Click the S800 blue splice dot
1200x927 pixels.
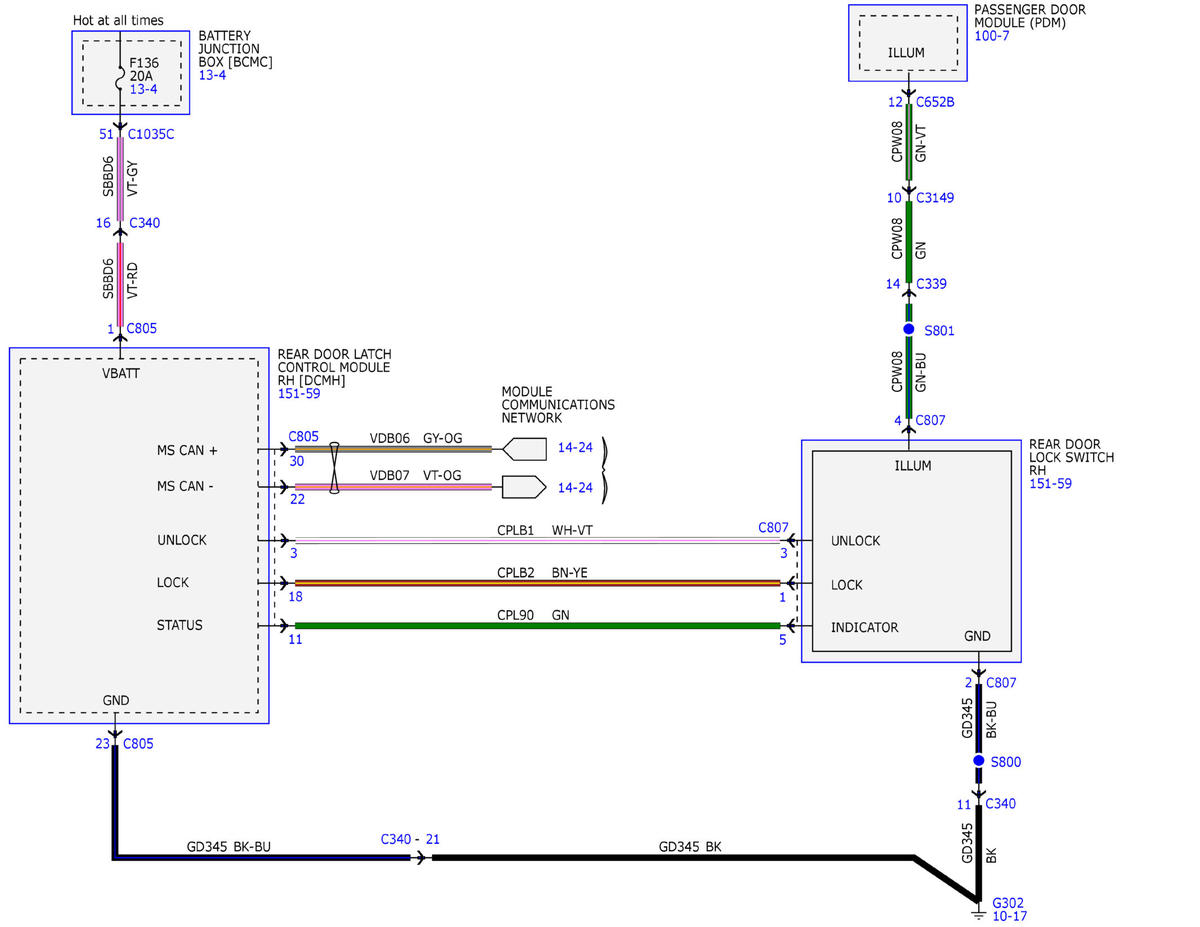tap(979, 762)
